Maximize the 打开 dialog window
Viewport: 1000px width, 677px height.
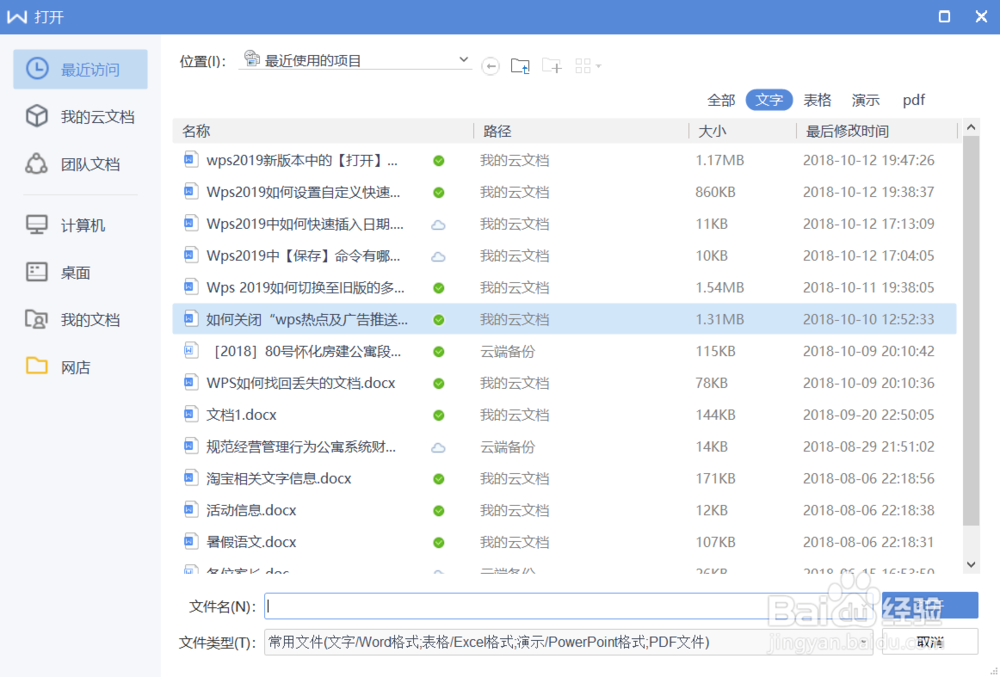(945, 17)
